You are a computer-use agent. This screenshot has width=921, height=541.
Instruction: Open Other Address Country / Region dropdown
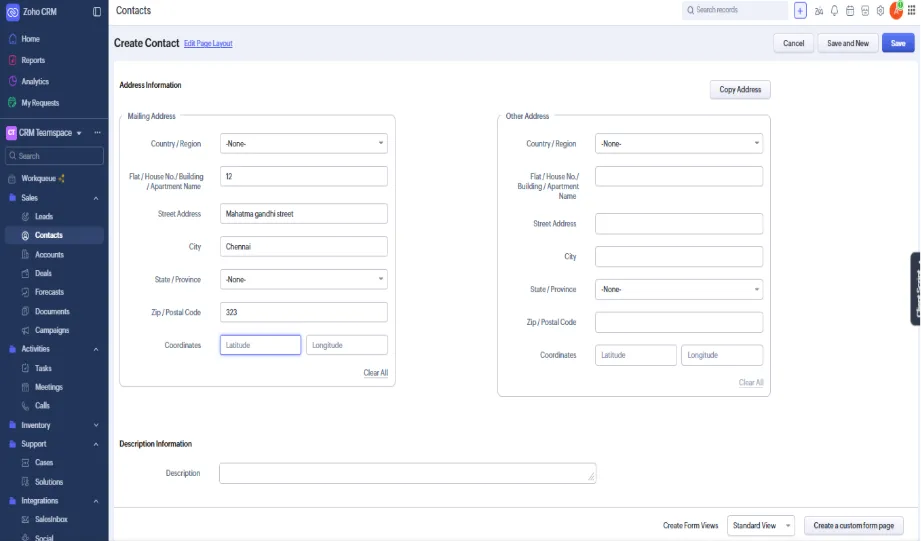679,143
